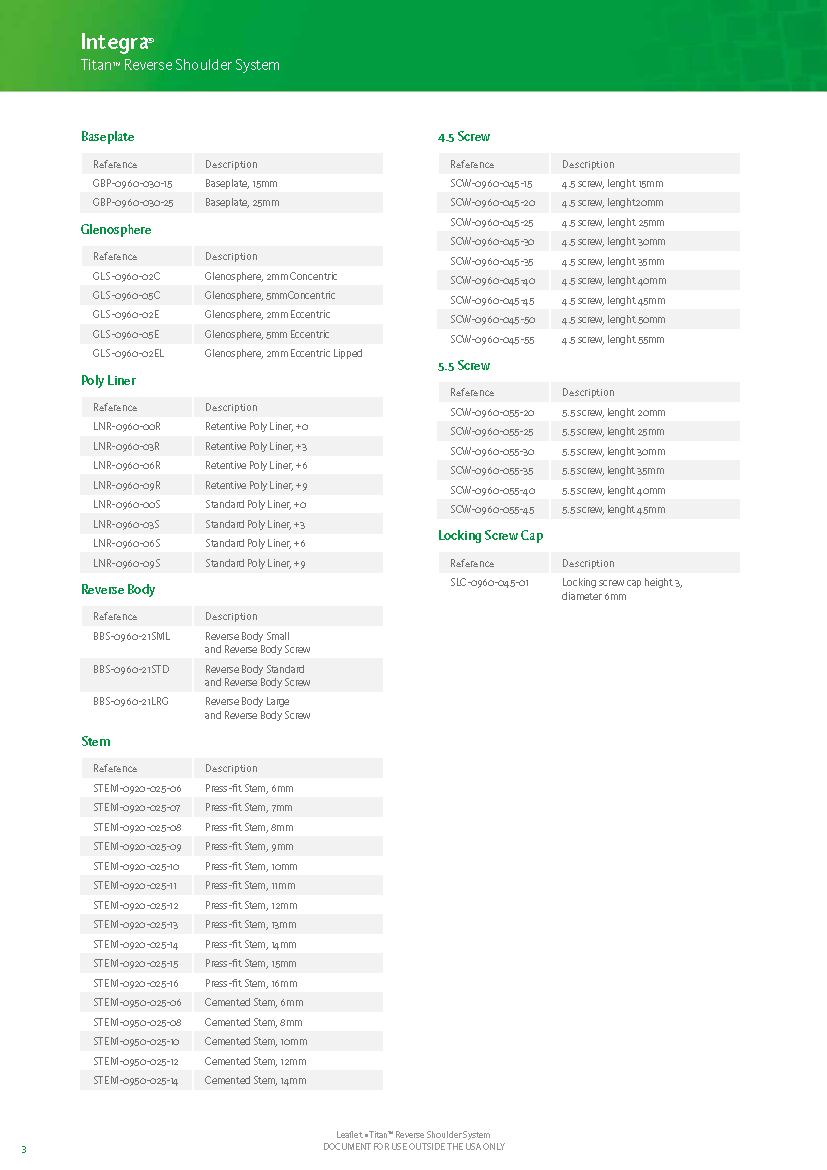Click reference GBP-0960-030-15
The height and width of the screenshot is (1170, 827).
[x=132, y=184]
